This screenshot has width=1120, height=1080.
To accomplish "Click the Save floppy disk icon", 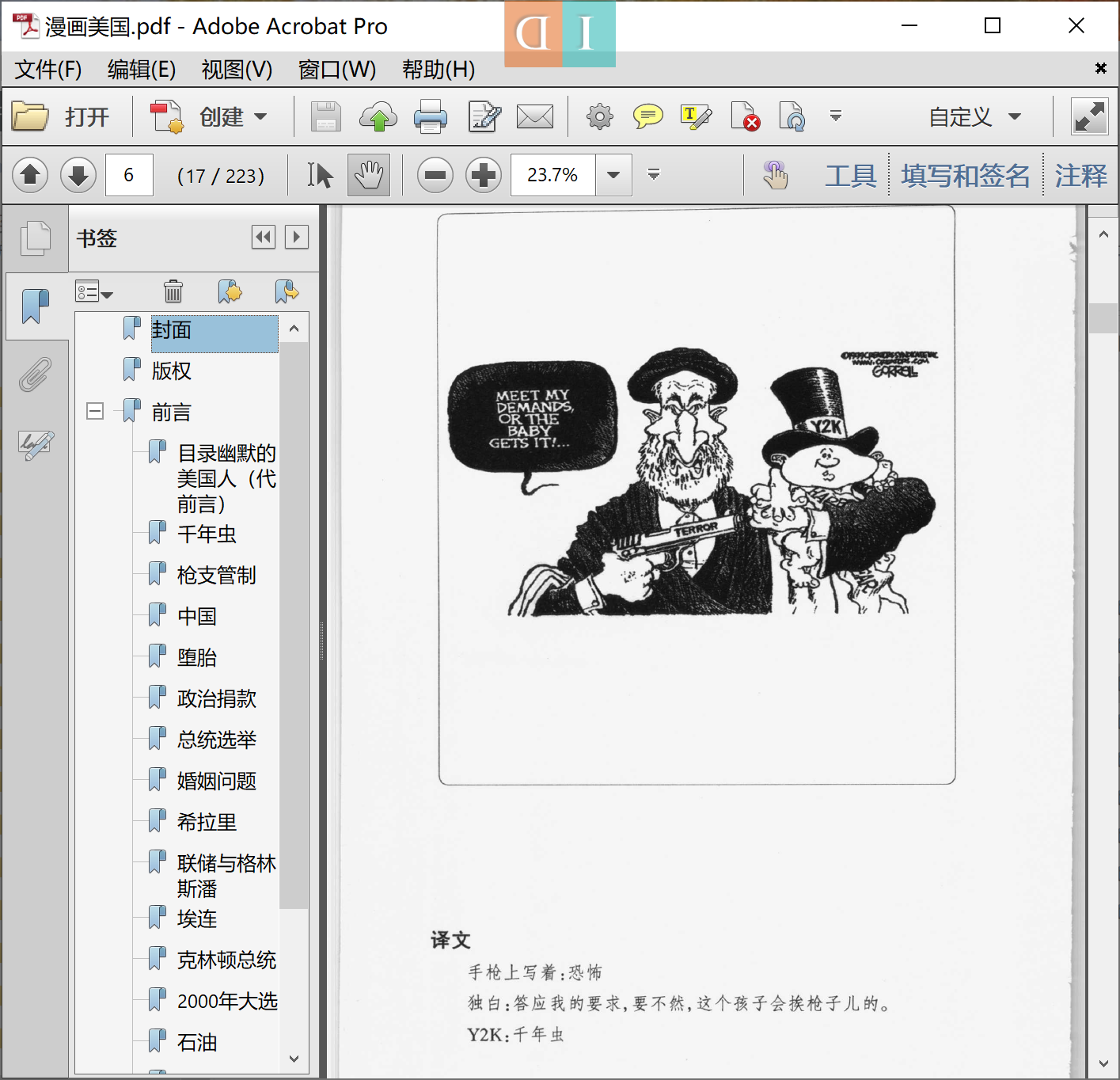I will 325,117.
